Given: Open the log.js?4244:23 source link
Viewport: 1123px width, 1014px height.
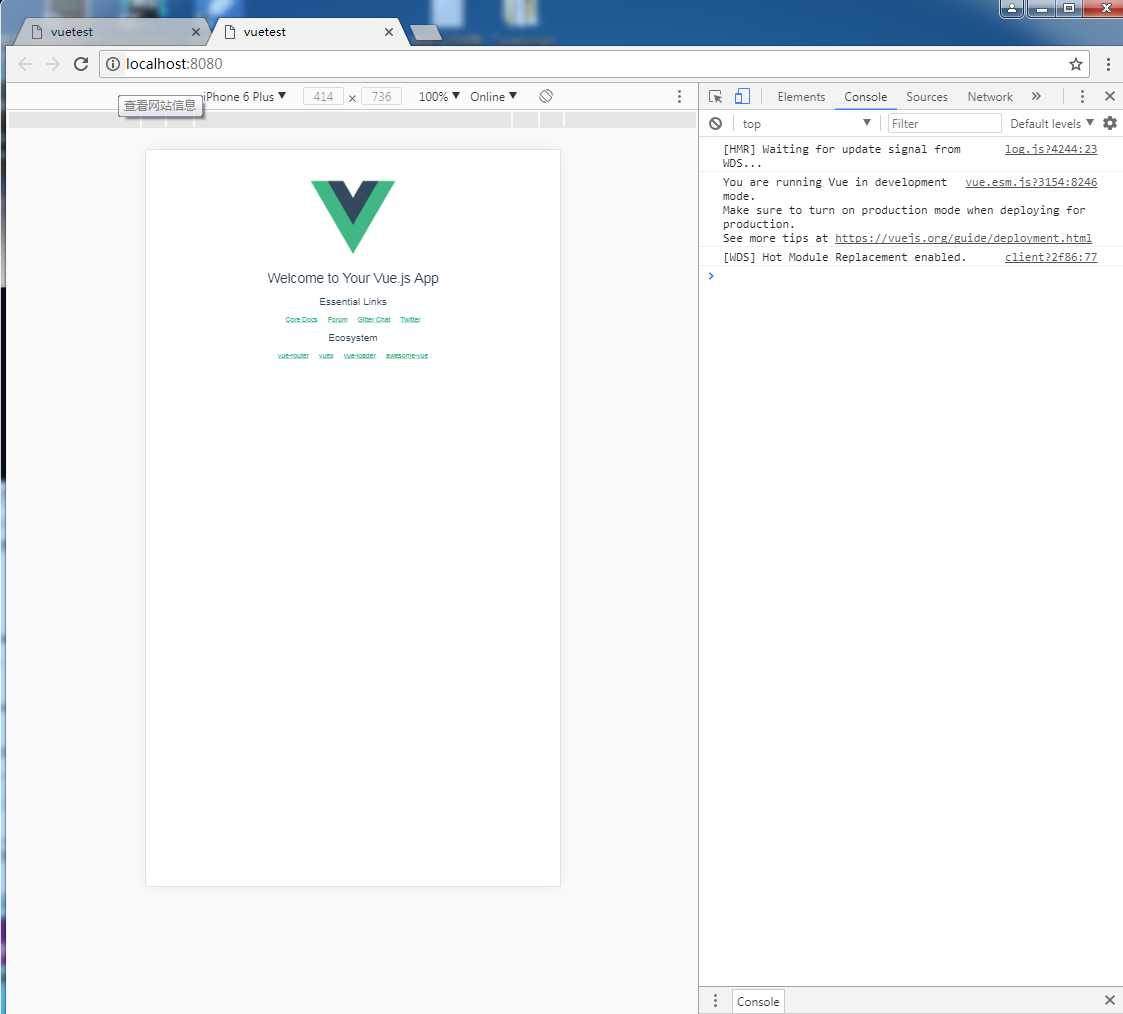Looking at the screenshot, I should (1050, 149).
